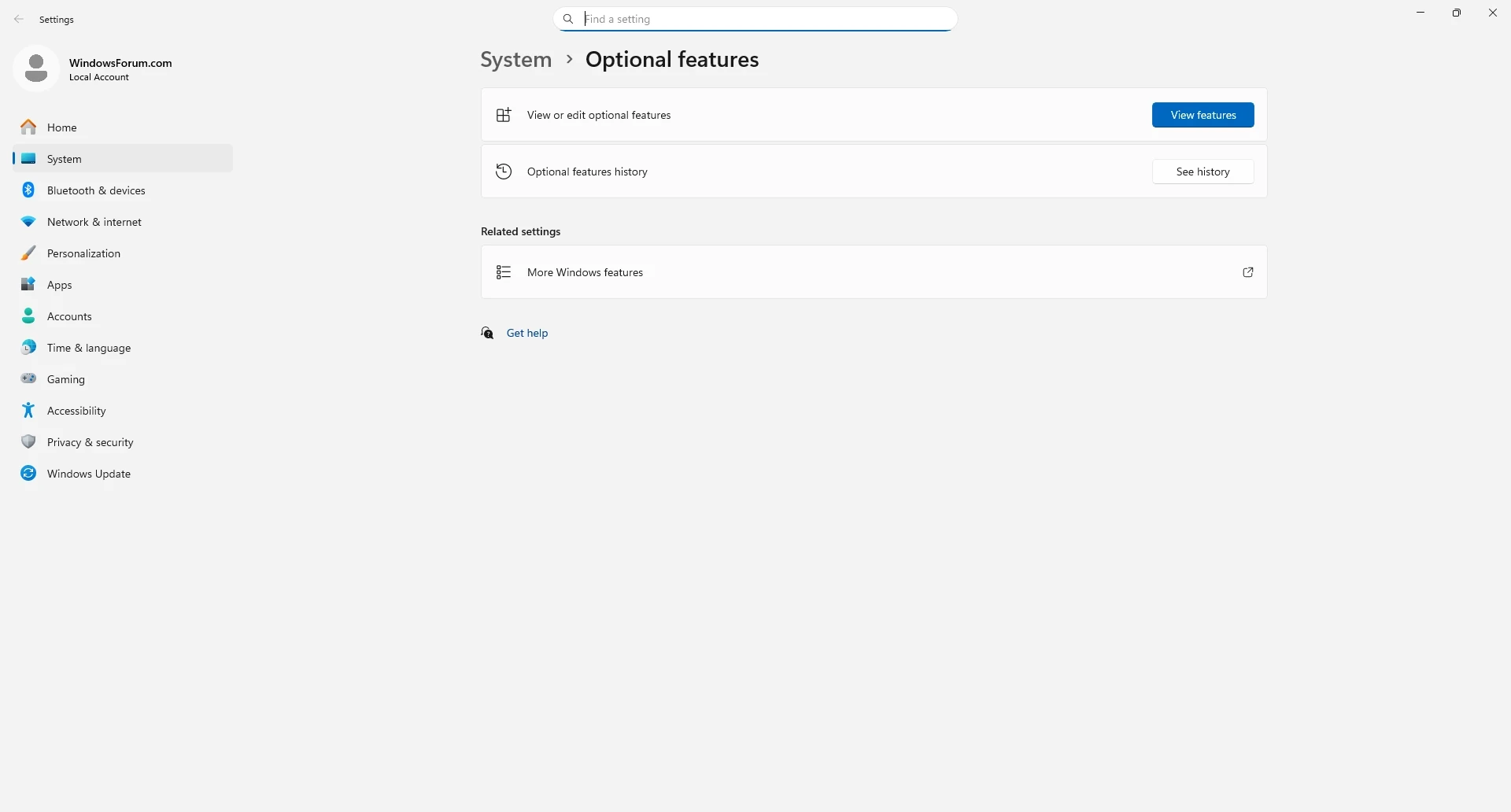Click the Get help icon

(488, 333)
